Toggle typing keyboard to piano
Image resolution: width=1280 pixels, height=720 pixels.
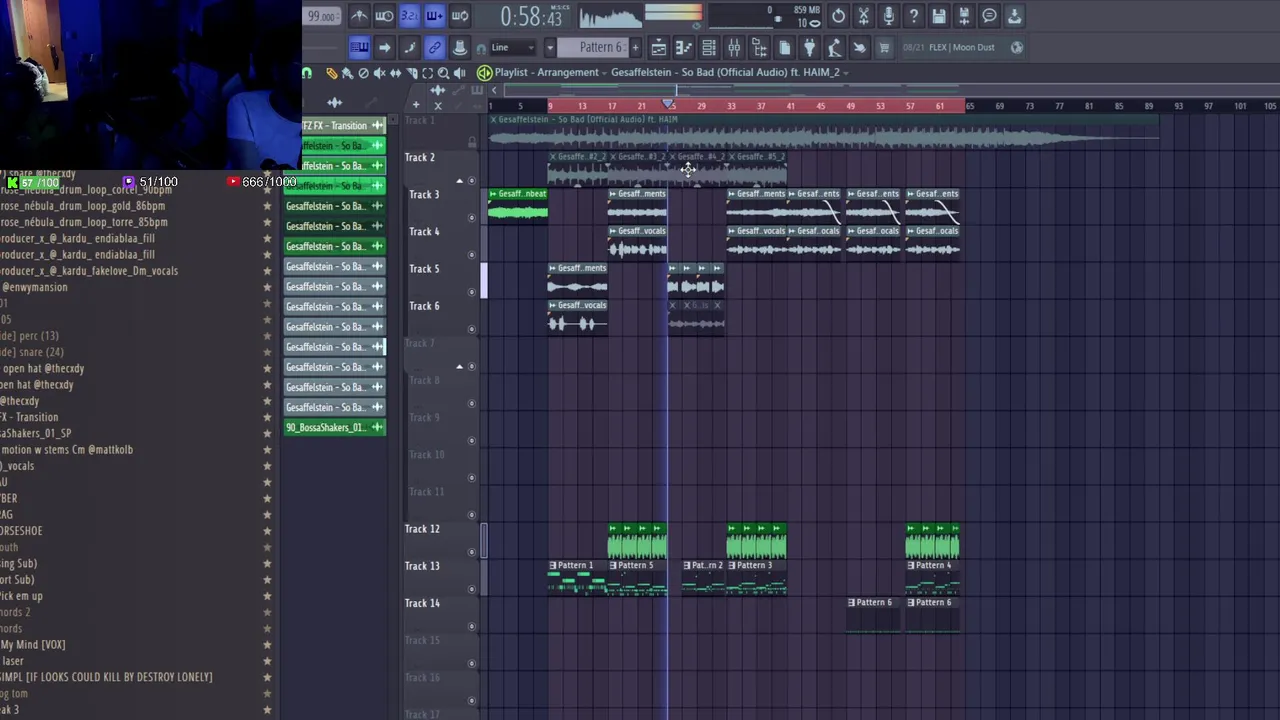pos(359,47)
